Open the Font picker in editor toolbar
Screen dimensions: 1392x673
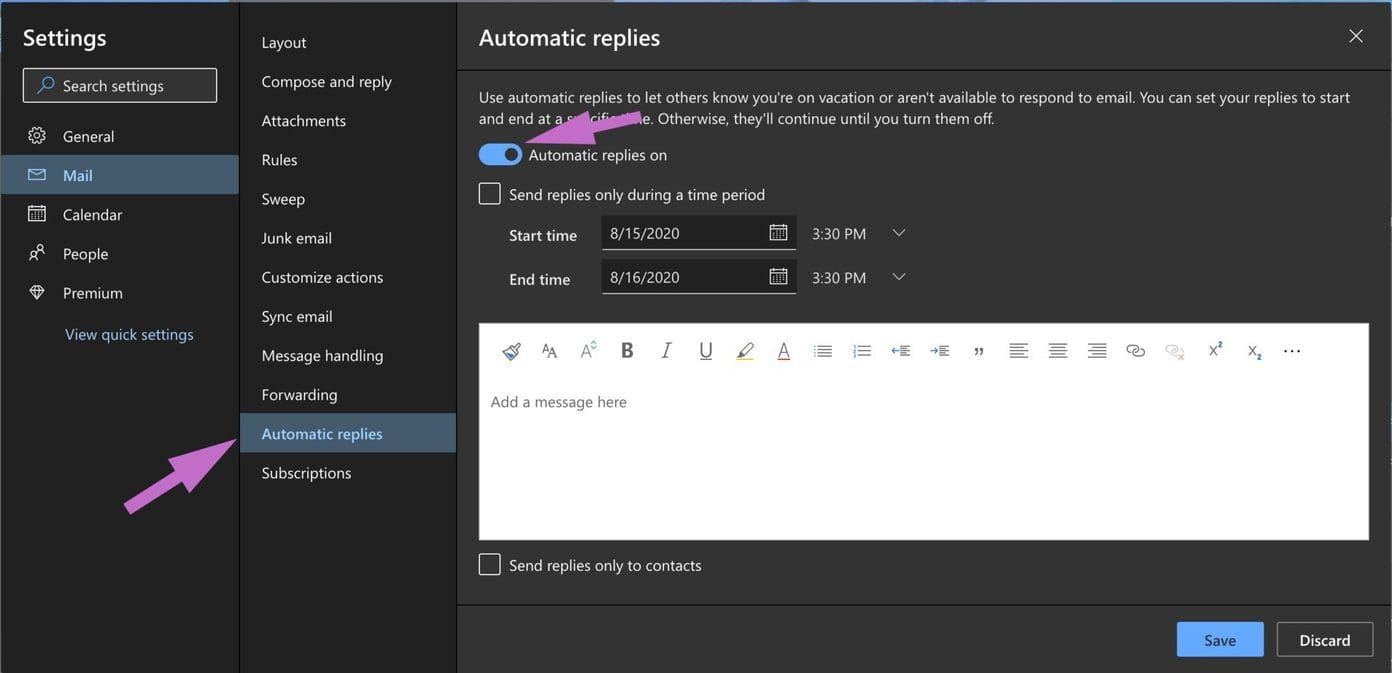tap(549, 351)
